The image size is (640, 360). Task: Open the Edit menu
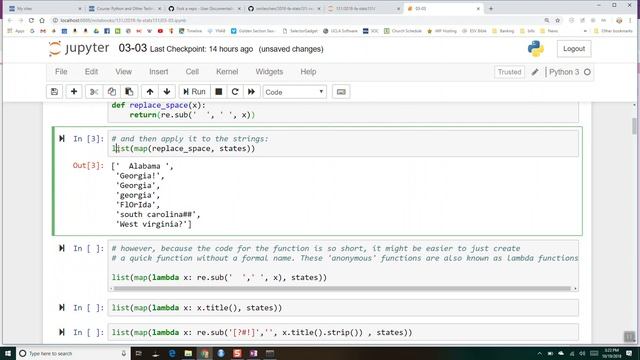point(91,71)
